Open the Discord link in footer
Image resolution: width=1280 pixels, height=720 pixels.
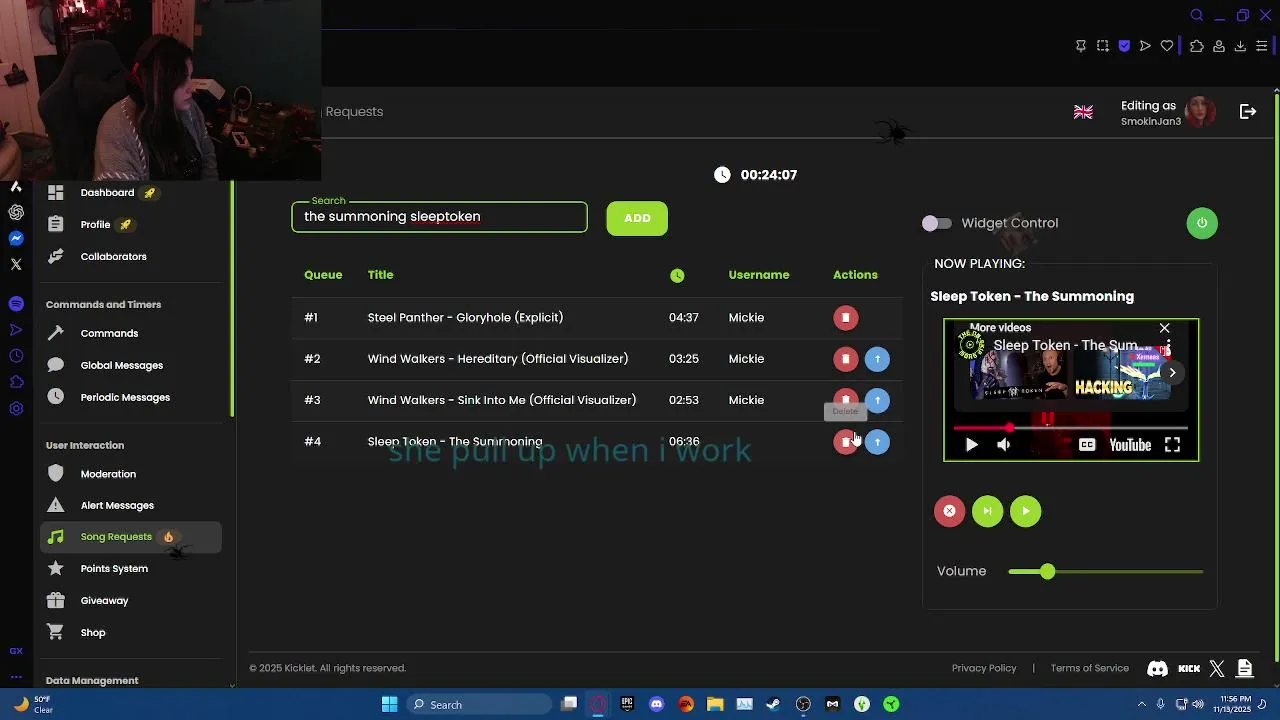(1157, 669)
